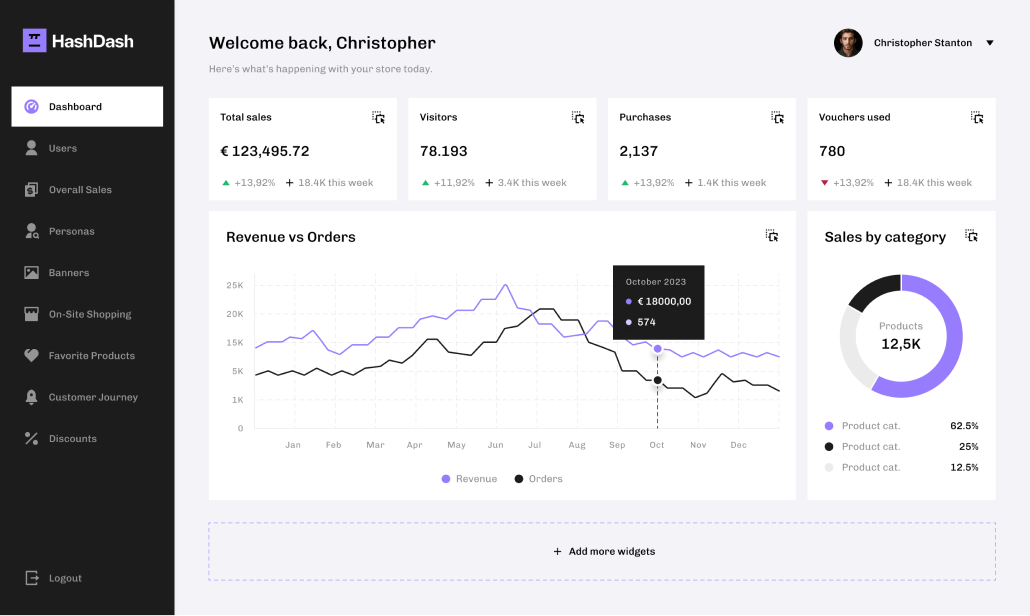Open the Users section in sidebar

tap(63, 147)
